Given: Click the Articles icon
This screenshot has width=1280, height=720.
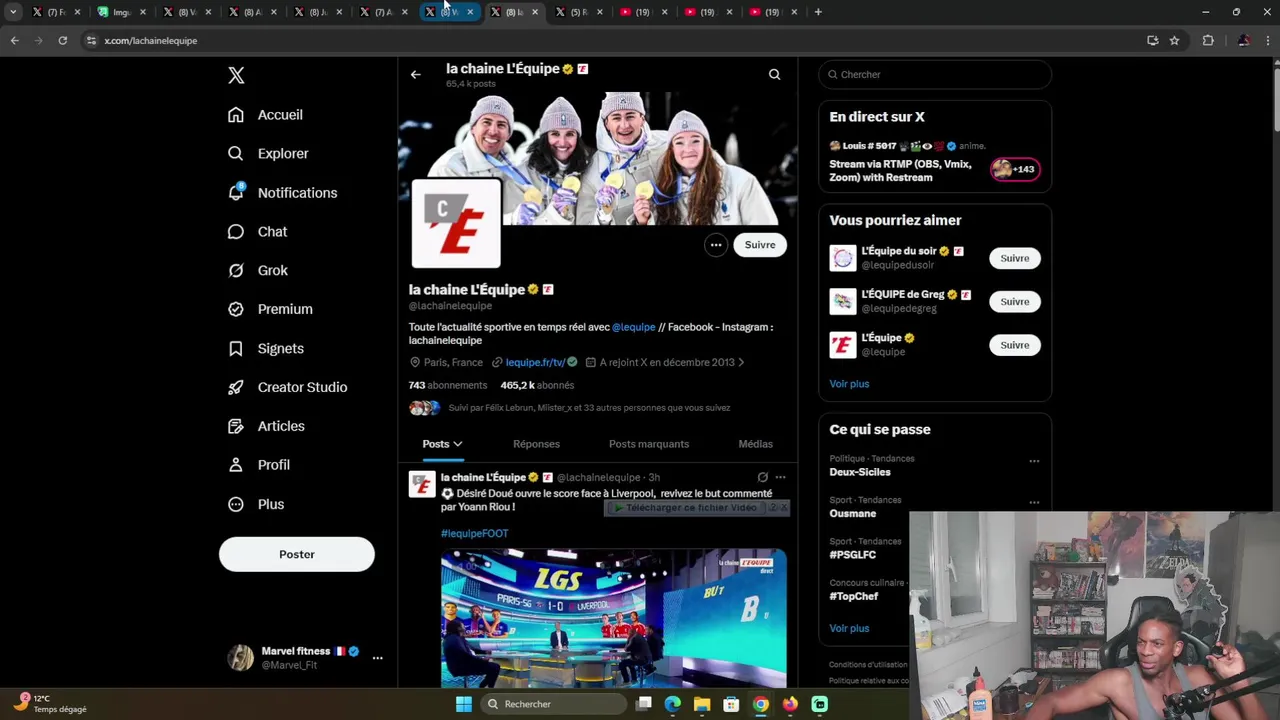Looking at the screenshot, I should click(236, 427).
